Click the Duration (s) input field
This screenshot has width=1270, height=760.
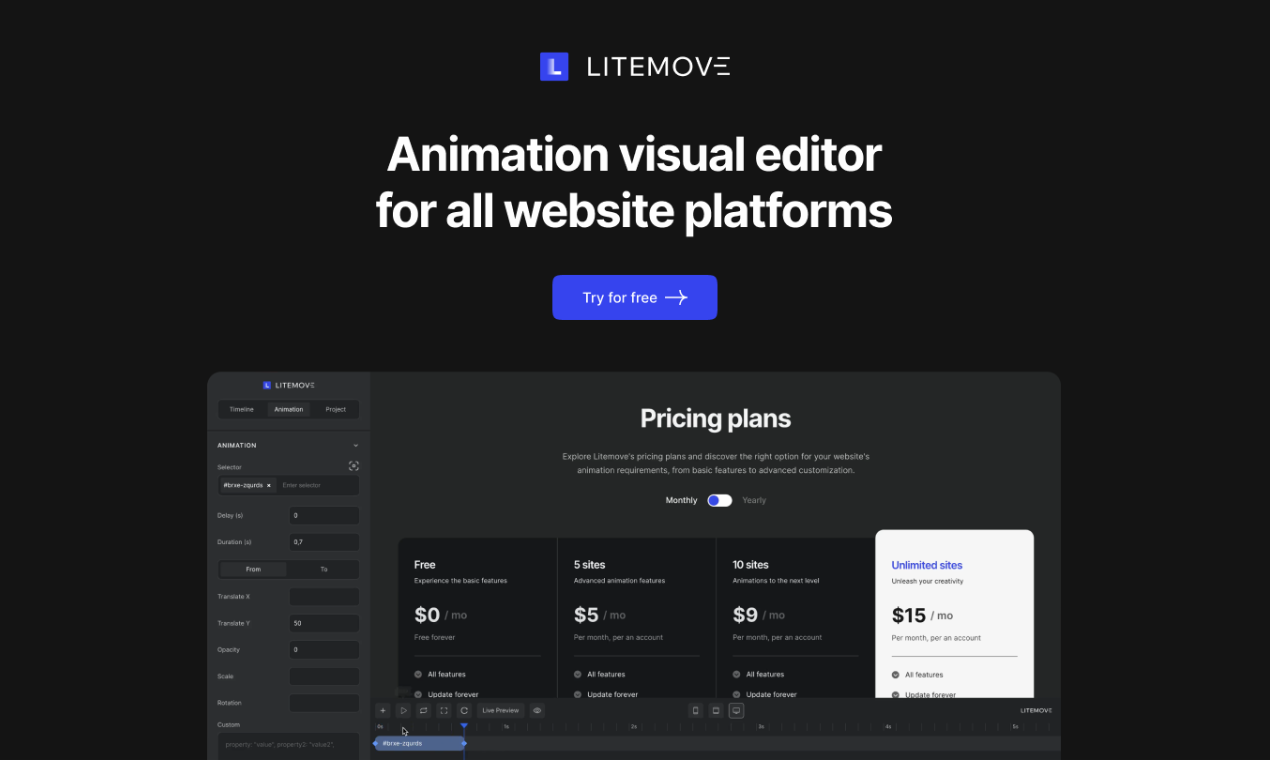324,542
